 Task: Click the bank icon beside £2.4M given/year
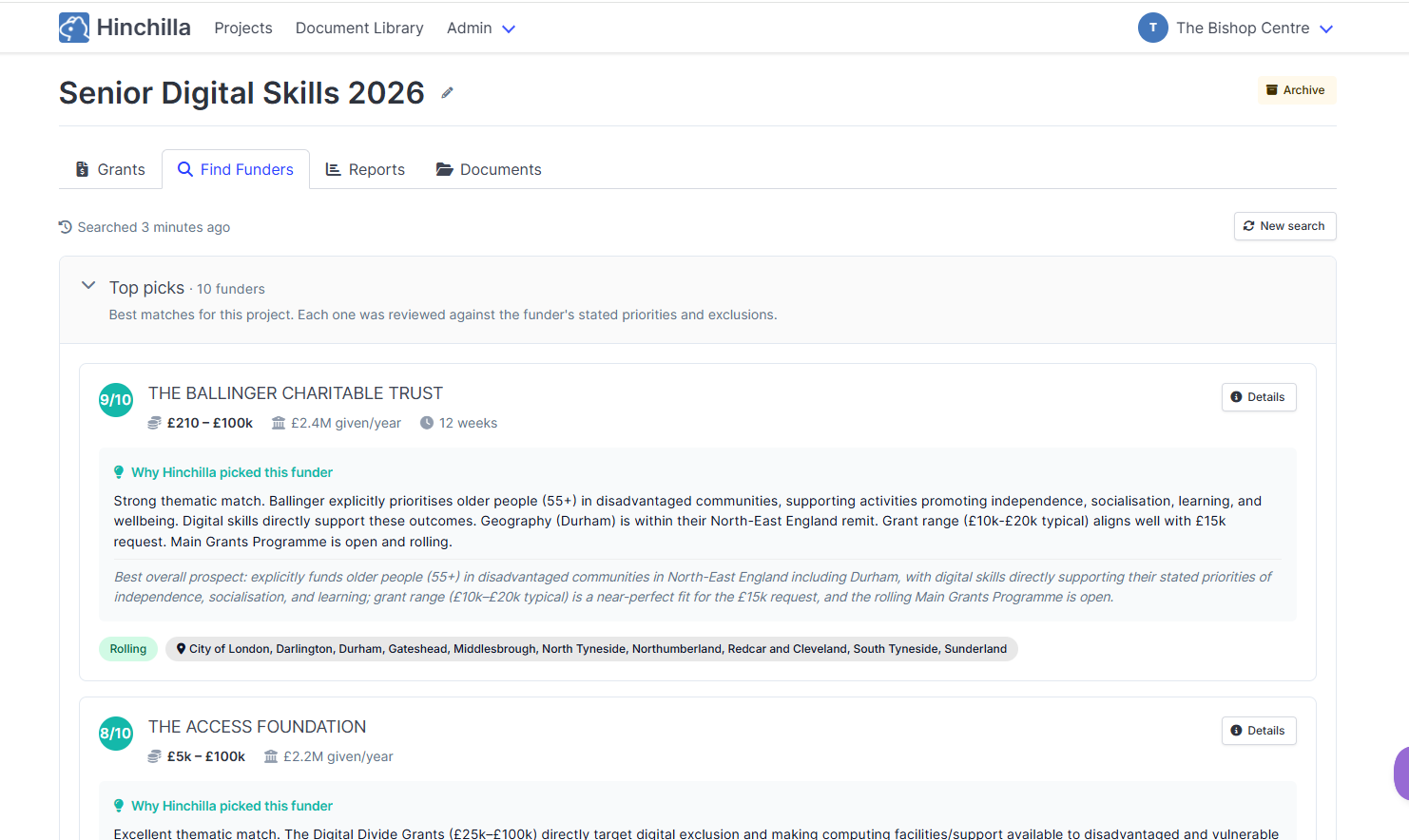279,423
